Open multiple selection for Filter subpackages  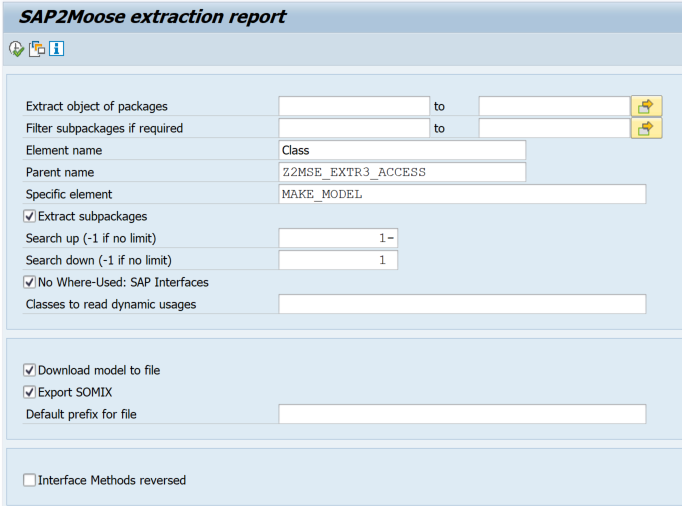tap(646, 128)
